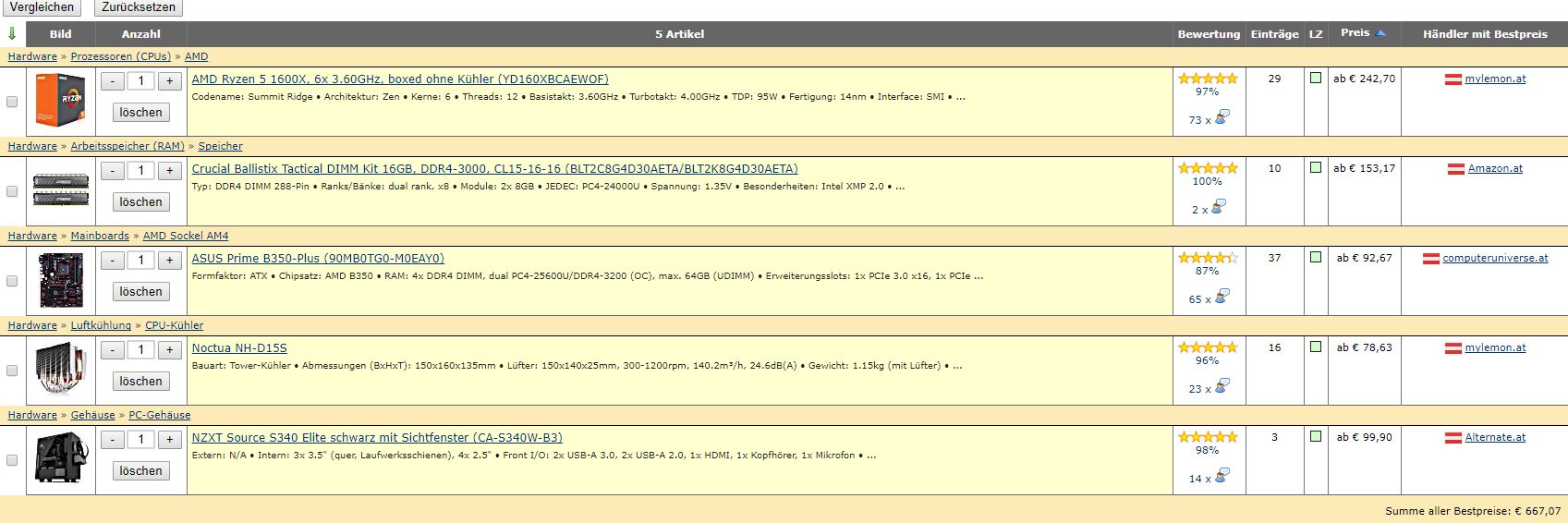Open NZXT Source S340 Elite product link
Screen dimensions: 1568x523
coord(377,438)
